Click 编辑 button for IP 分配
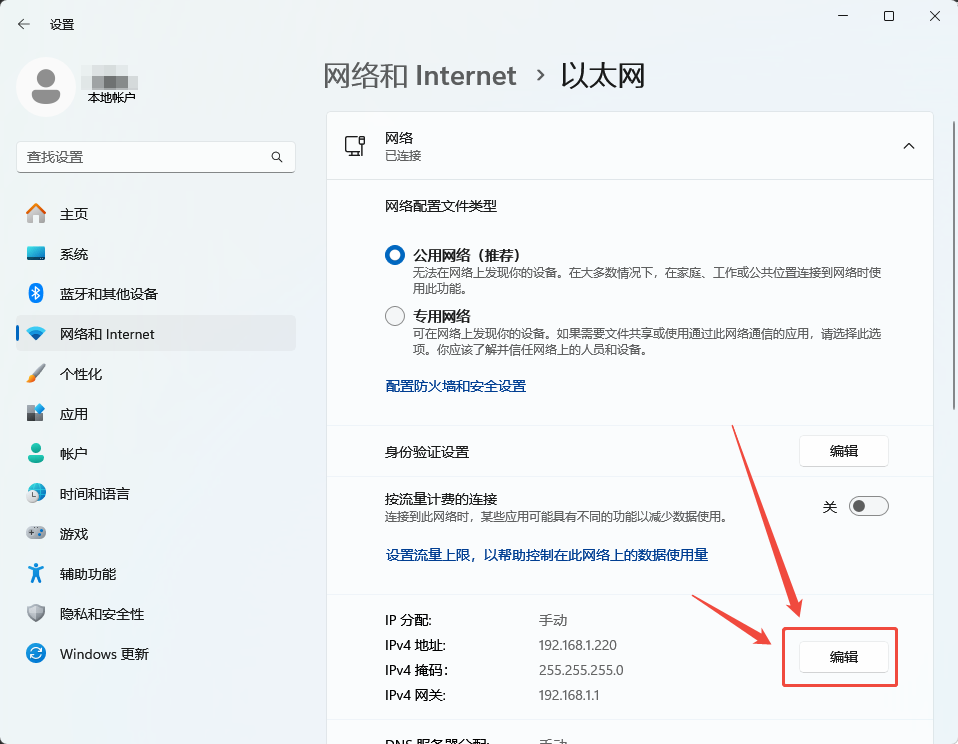The height and width of the screenshot is (744, 958). [844, 657]
